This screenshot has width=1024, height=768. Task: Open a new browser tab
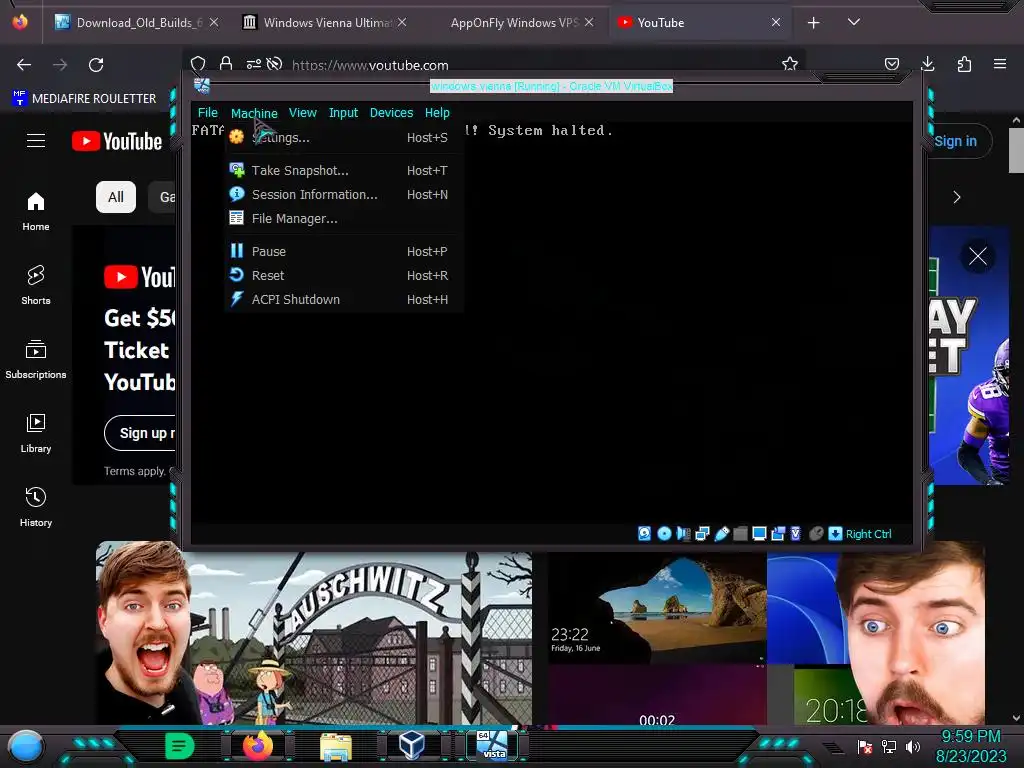813,23
